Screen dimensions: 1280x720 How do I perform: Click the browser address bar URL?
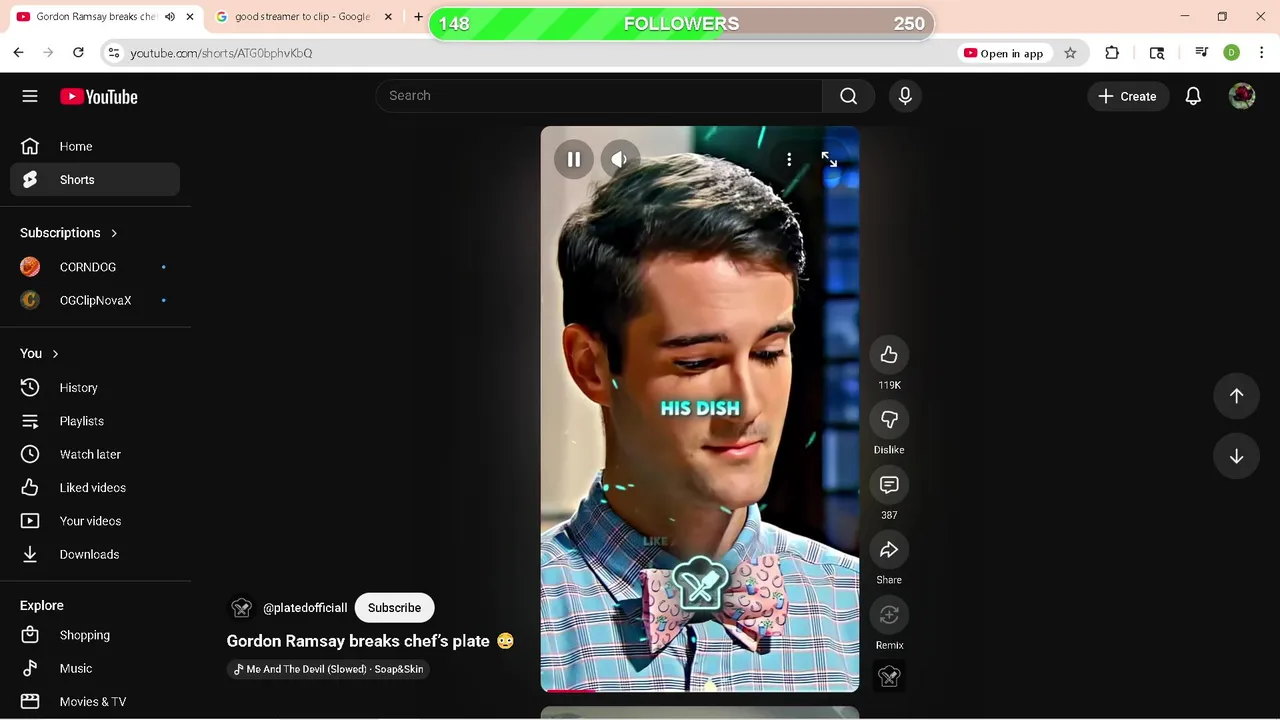point(221,53)
